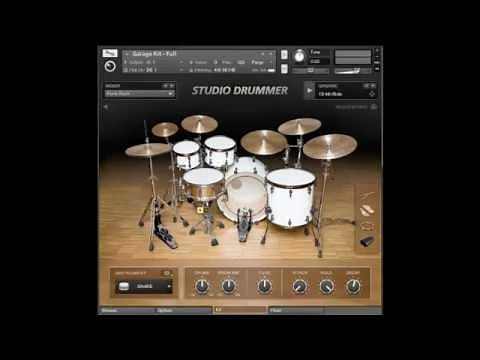
Task: Go to the next groove with the Grooves arrow
Action: [x=373, y=86]
